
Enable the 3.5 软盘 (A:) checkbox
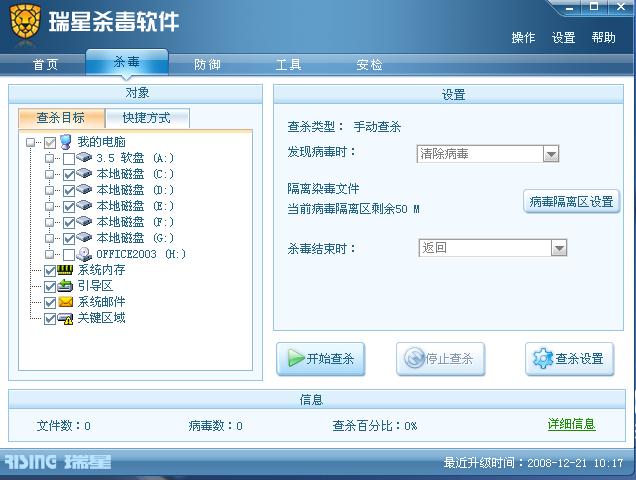coord(69,159)
